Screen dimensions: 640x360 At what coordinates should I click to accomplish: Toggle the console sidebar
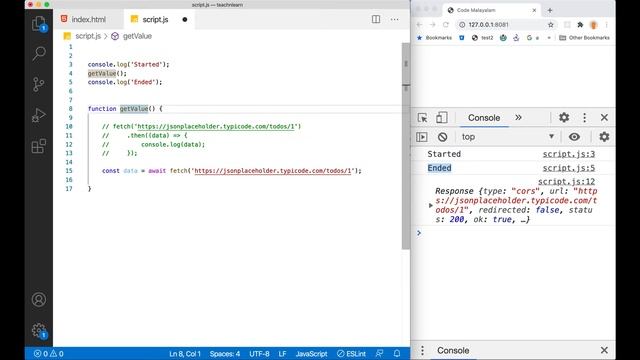[x=422, y=137]
